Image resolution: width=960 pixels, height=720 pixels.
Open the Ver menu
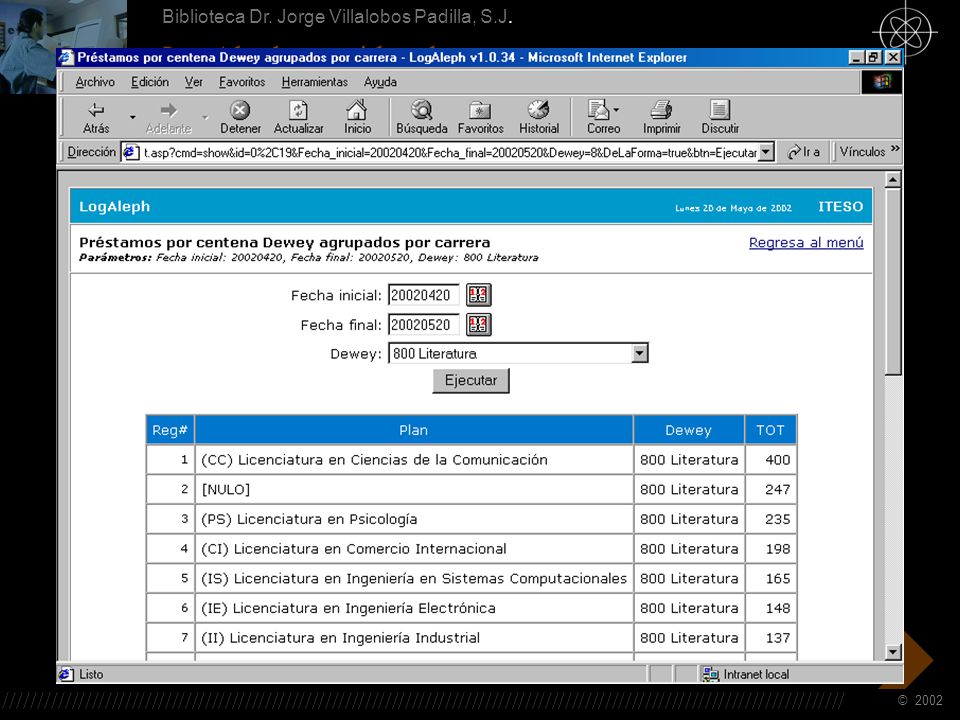[193, 82]
